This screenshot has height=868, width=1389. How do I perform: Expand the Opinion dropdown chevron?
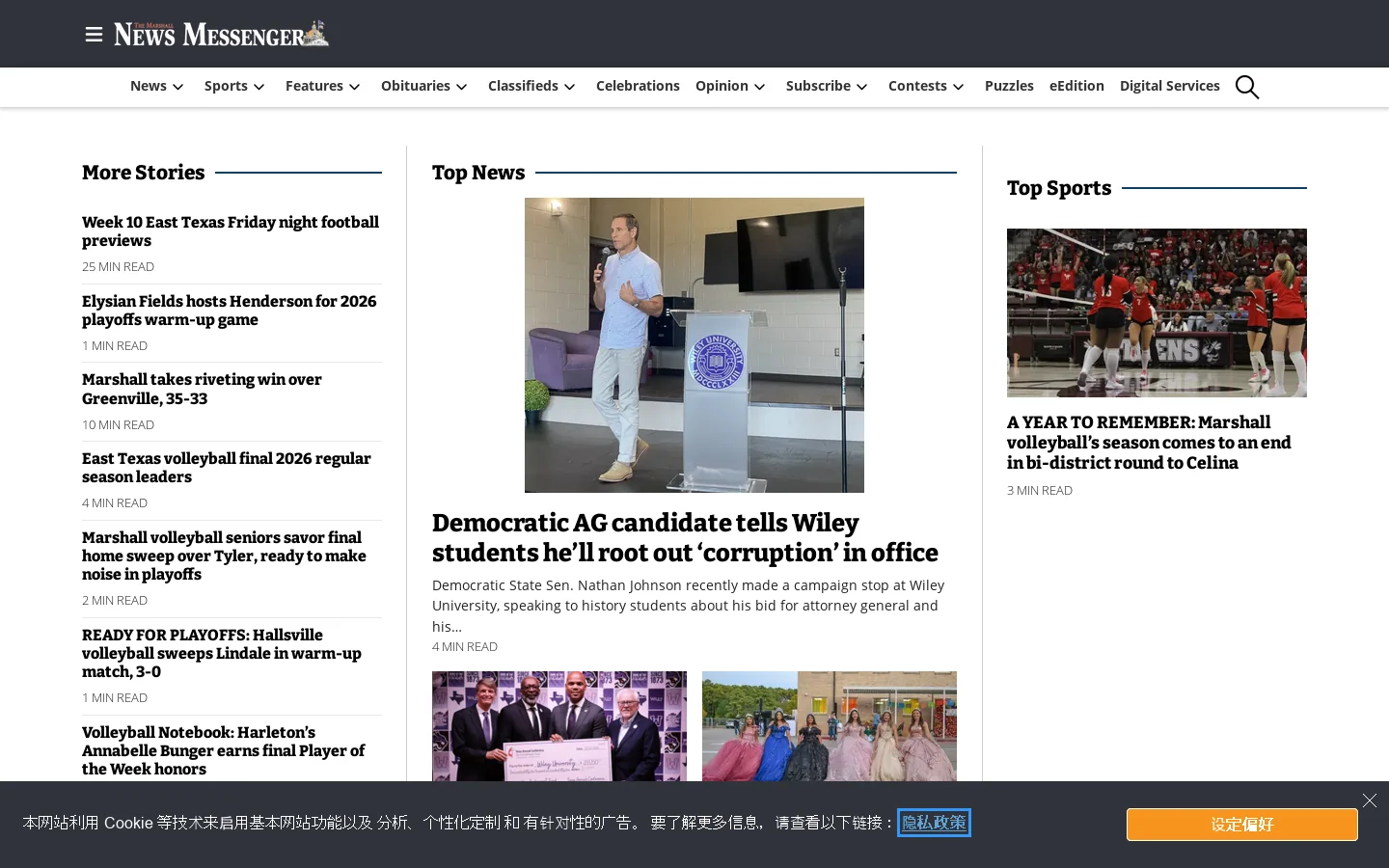click(x=760, y=87)
